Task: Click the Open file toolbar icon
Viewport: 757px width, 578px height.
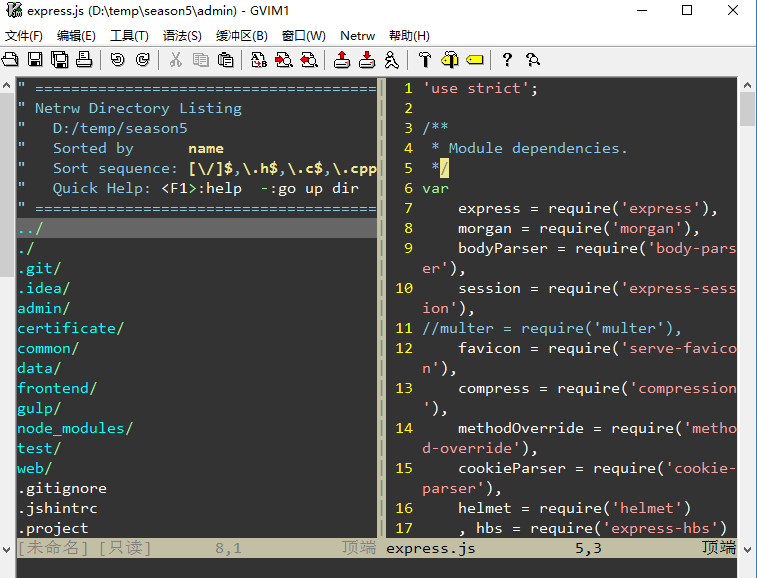Action: [x=10, y=59]
